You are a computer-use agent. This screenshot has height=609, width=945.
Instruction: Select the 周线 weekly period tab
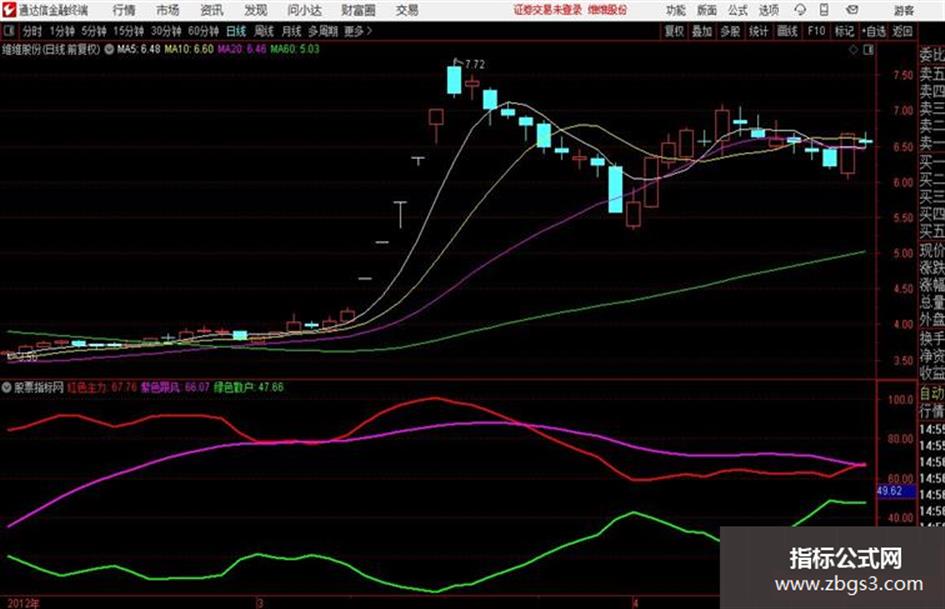point(264,31)
